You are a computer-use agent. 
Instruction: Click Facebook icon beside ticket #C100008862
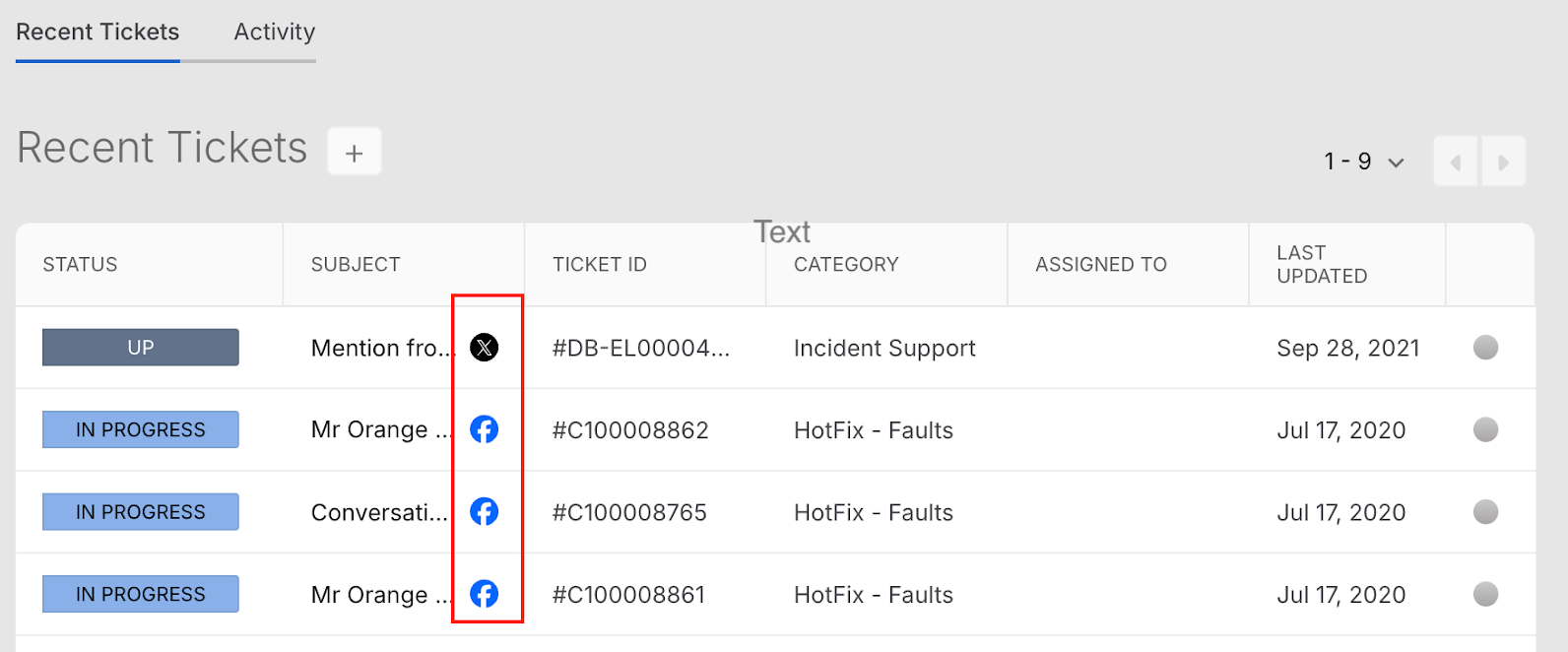click(x=484, y=429)
